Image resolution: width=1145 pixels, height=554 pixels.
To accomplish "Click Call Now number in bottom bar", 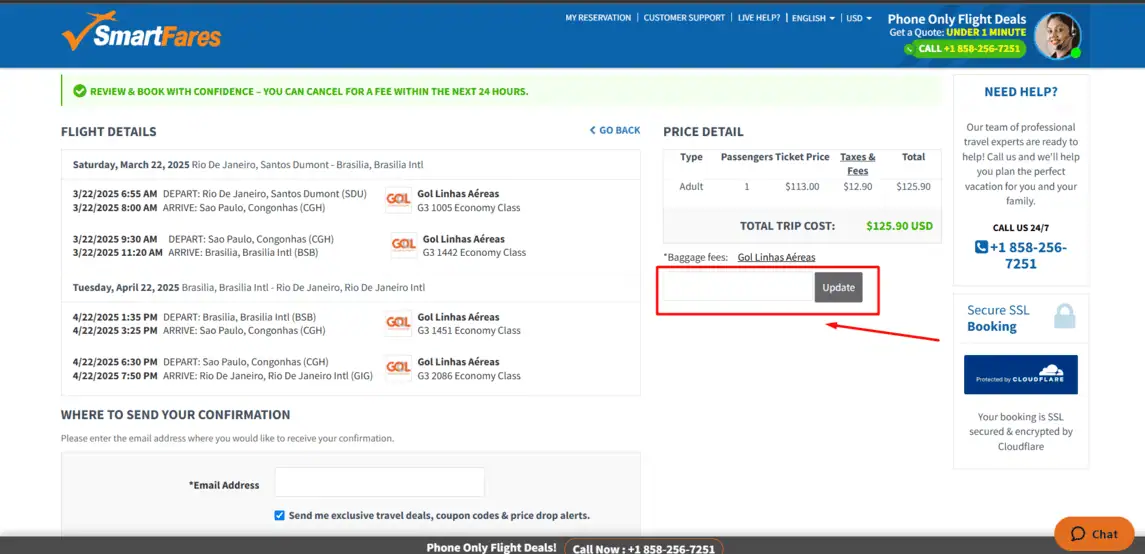I will tap(643, 548).
